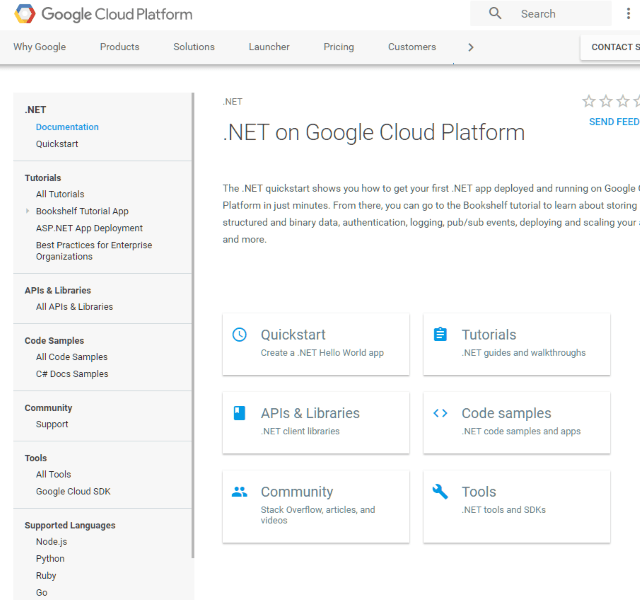Open All Tutorials in sidebar
The height and width of the screenshot is (600, 640).
point(60,194)
